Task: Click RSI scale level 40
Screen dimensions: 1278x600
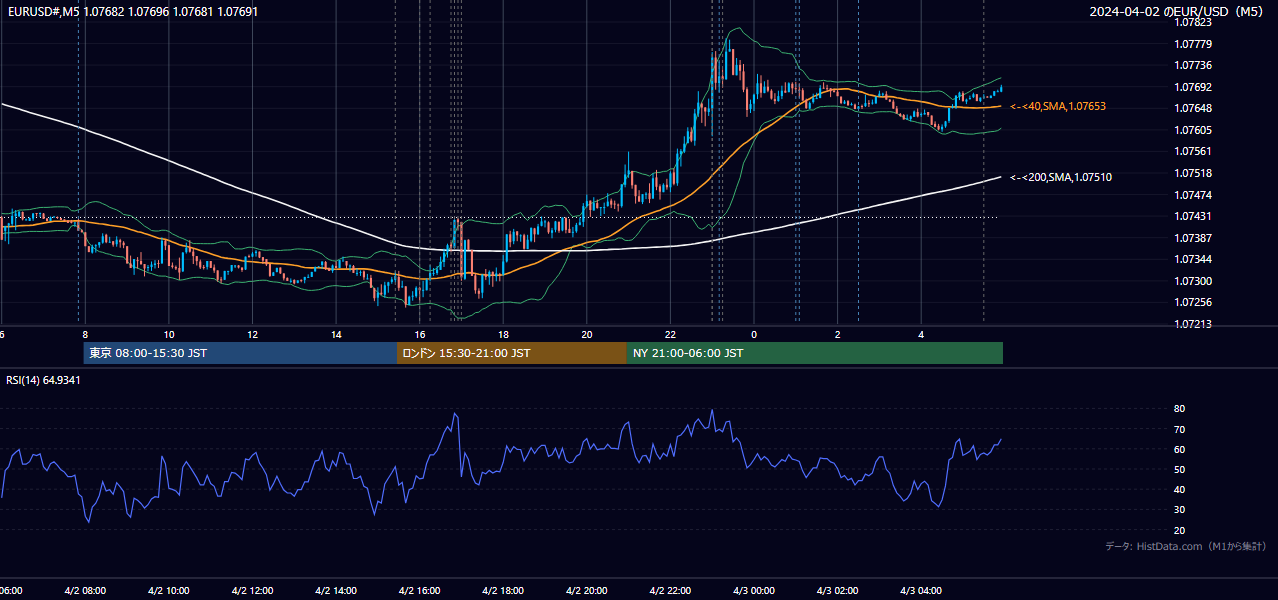Action: click(1180, 489)
